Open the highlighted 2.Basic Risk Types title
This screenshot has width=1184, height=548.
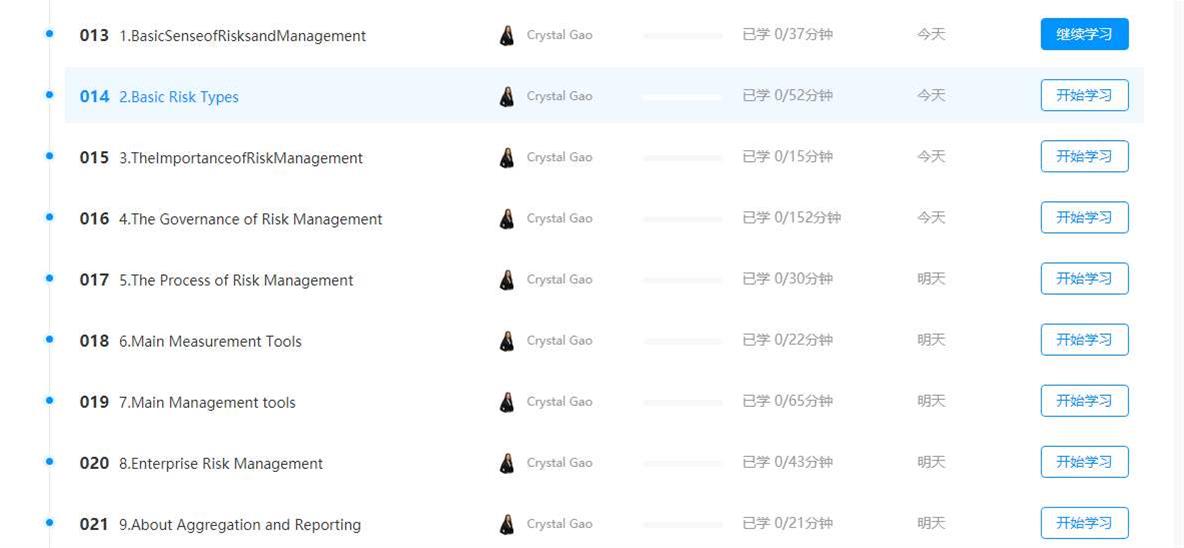tap(179, 97)
